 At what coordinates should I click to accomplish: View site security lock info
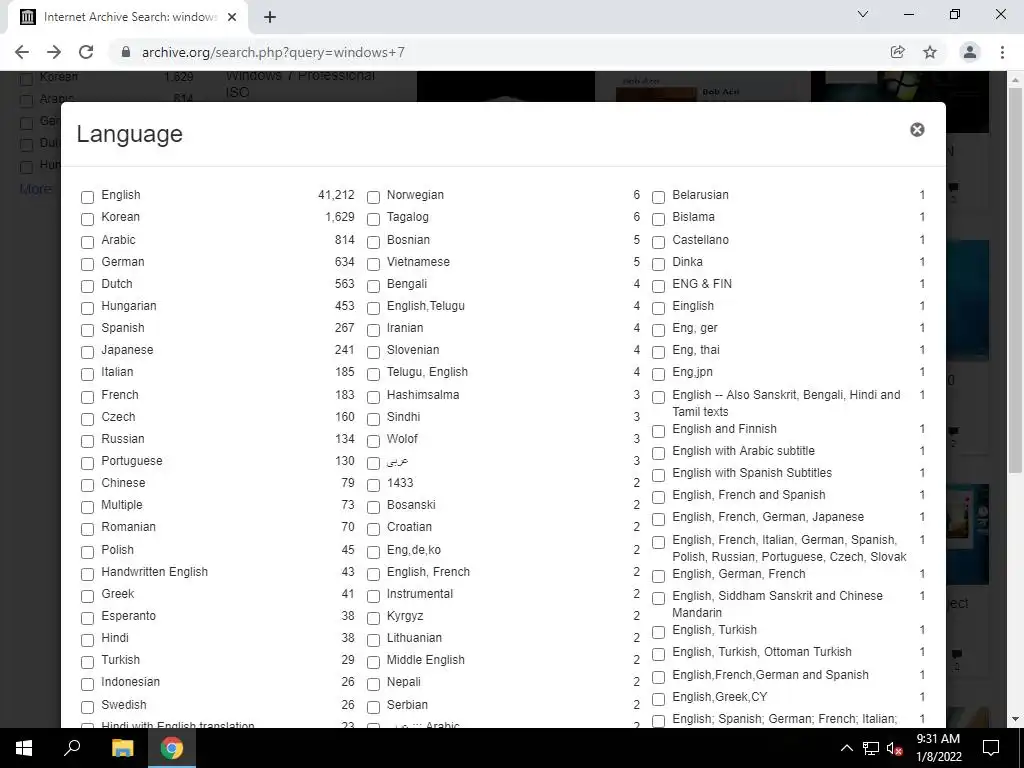pos(126,52)
